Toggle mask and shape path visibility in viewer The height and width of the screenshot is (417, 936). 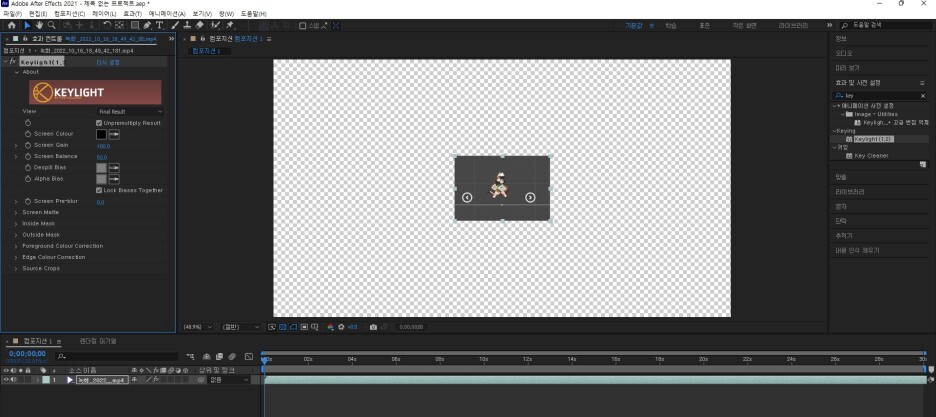click(293, 327)
